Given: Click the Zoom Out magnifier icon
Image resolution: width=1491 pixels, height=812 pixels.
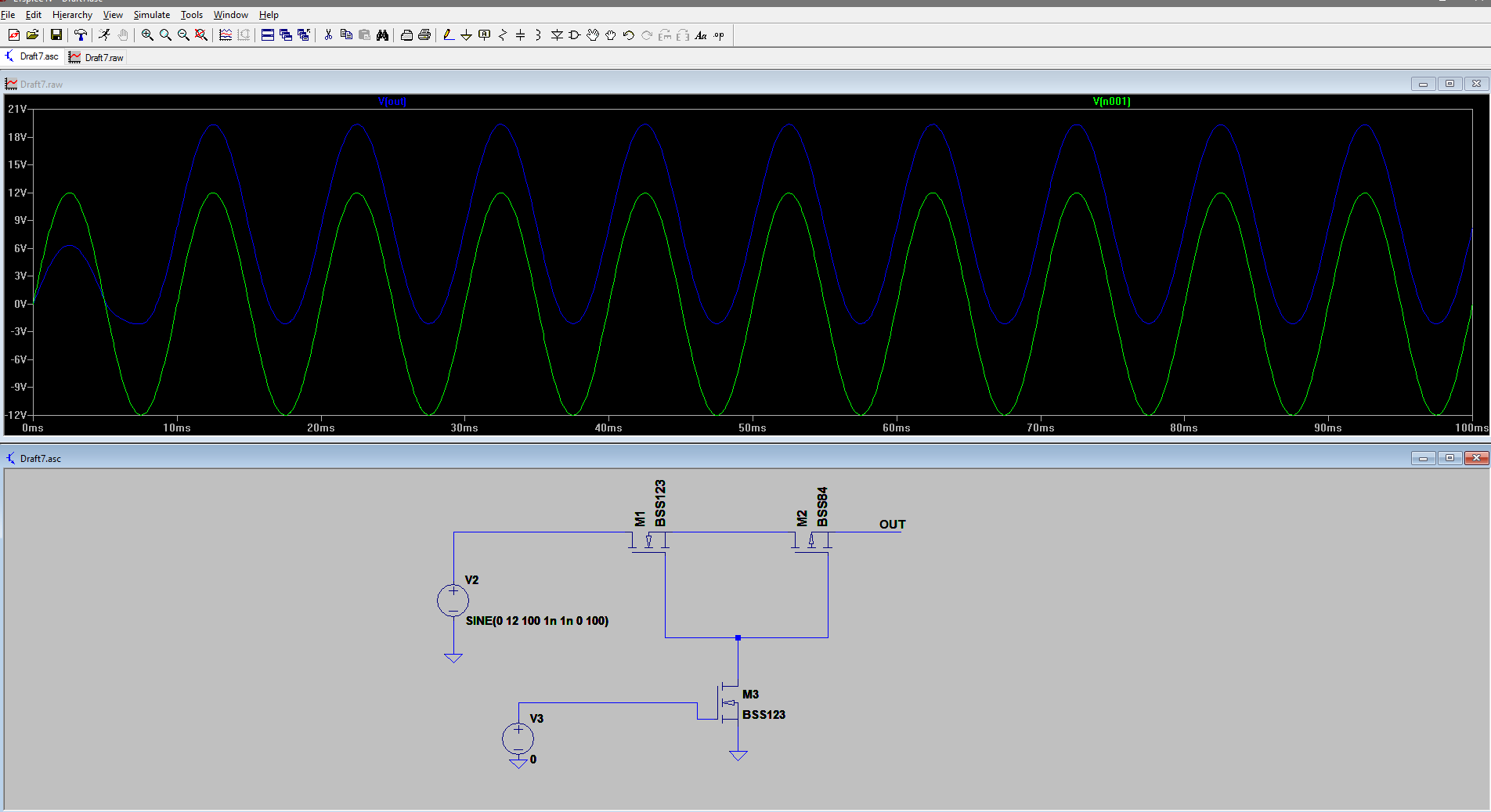Looking at the screenshot, I should click(183, 34).
